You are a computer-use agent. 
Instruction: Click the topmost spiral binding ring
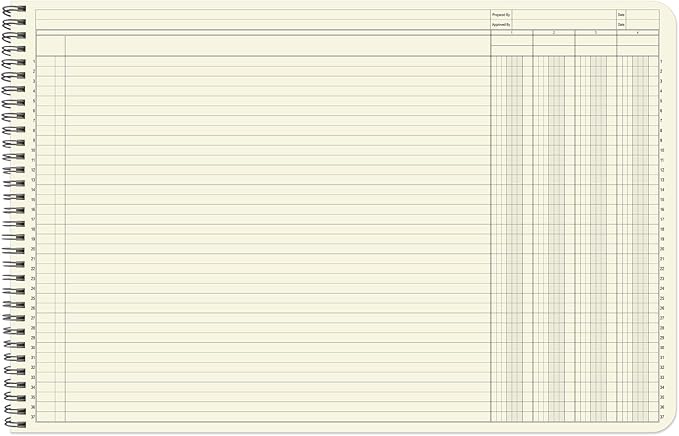tap(13, 9)
